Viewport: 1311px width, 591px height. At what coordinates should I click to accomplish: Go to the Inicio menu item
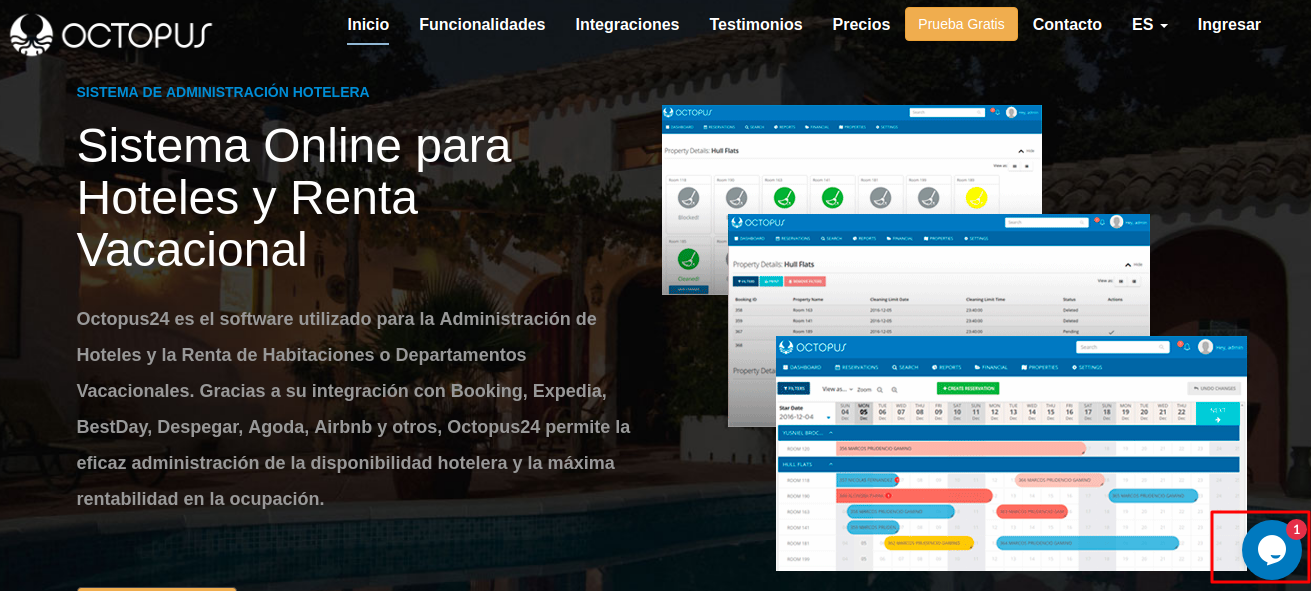coord(368,25)
